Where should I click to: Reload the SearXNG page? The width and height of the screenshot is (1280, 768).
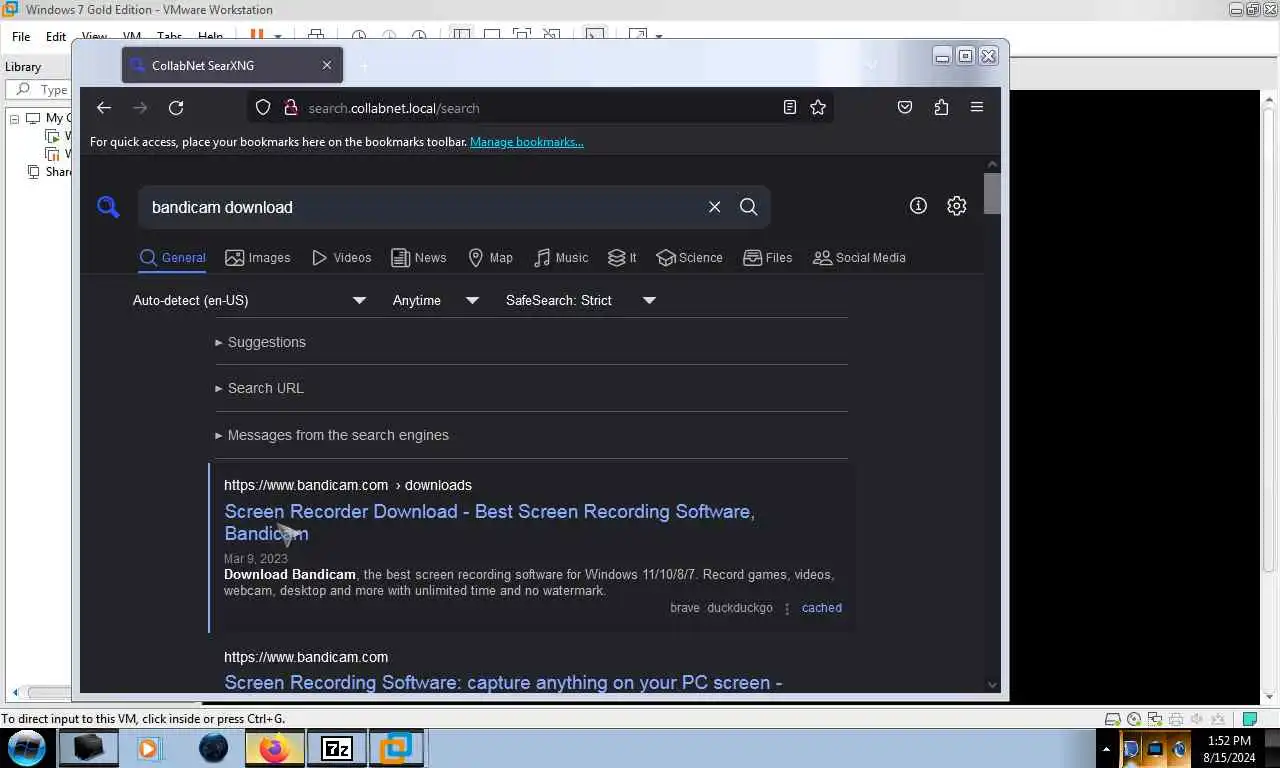pos(176,108)
